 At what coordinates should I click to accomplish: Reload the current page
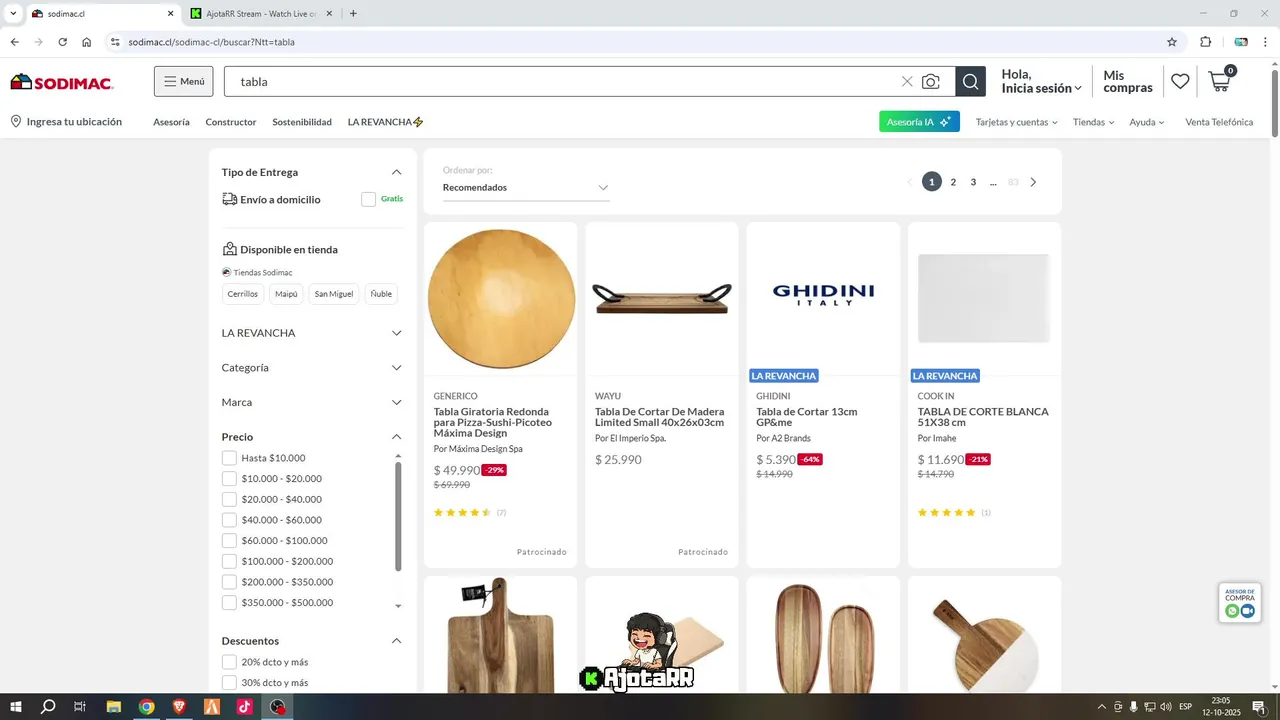click(62, 42)
